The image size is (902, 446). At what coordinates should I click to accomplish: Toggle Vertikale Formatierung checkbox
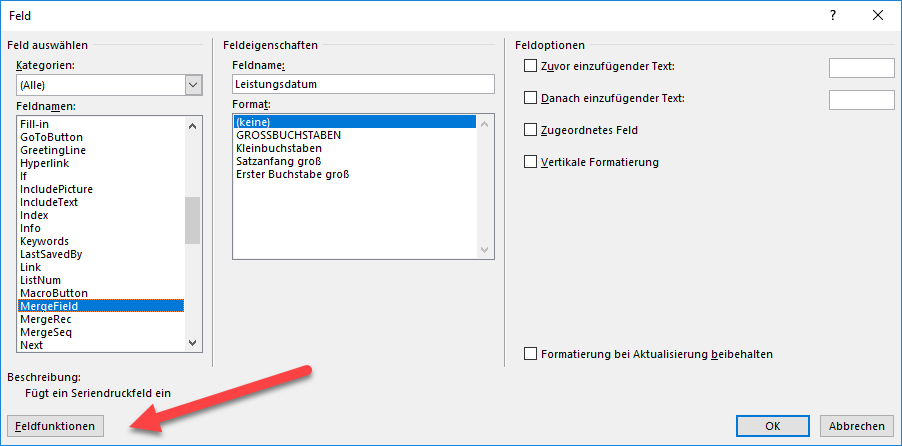[x=530, y=162]
